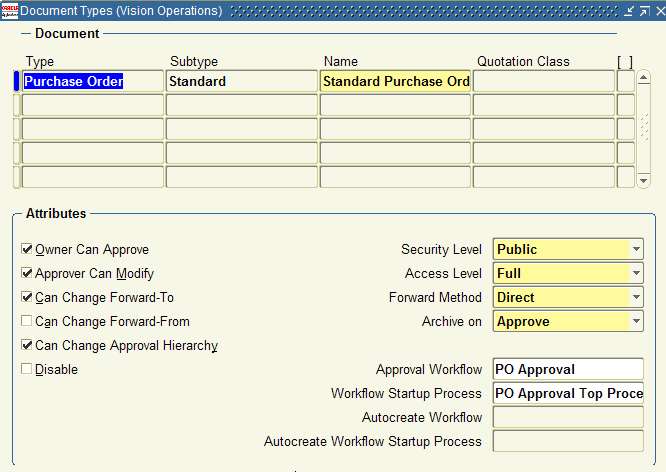The width and height of the screenshot is (666, 472).
Task: Close the Document Types window
Action: (x=657, y=11)
